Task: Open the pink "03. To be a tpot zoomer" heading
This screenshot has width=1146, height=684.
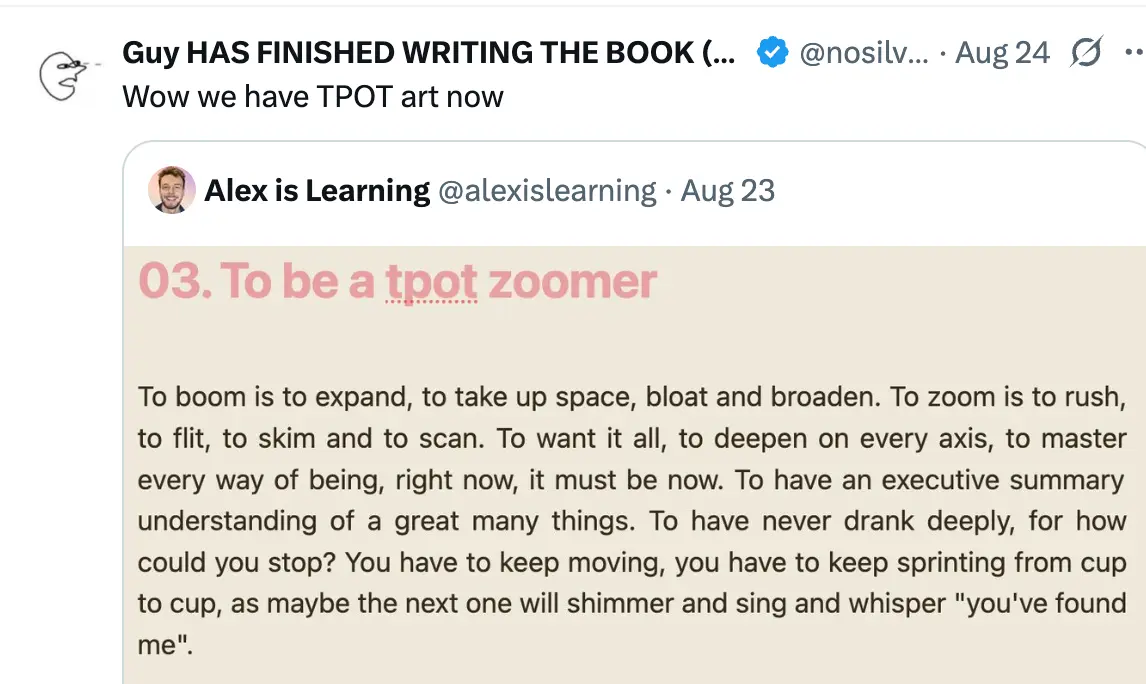Action: pos(397,281)
